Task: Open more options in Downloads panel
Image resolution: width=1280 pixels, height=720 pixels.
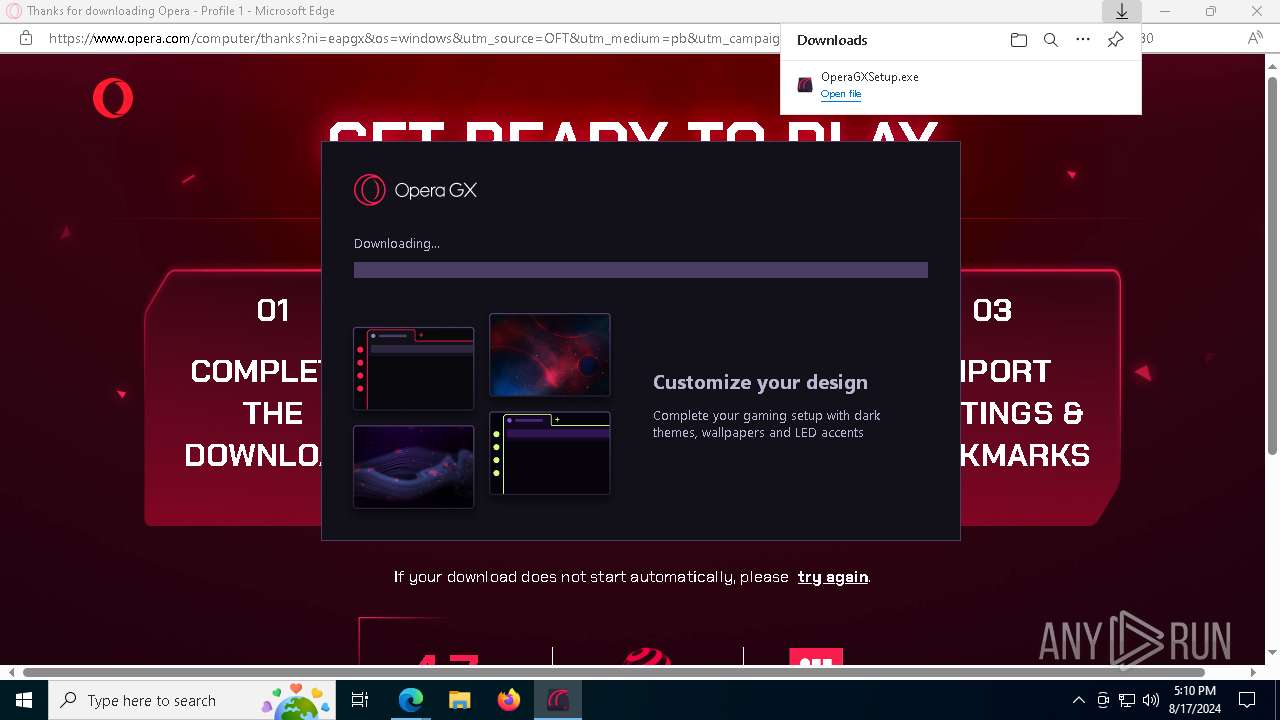Action: [x=1082, y=40]
